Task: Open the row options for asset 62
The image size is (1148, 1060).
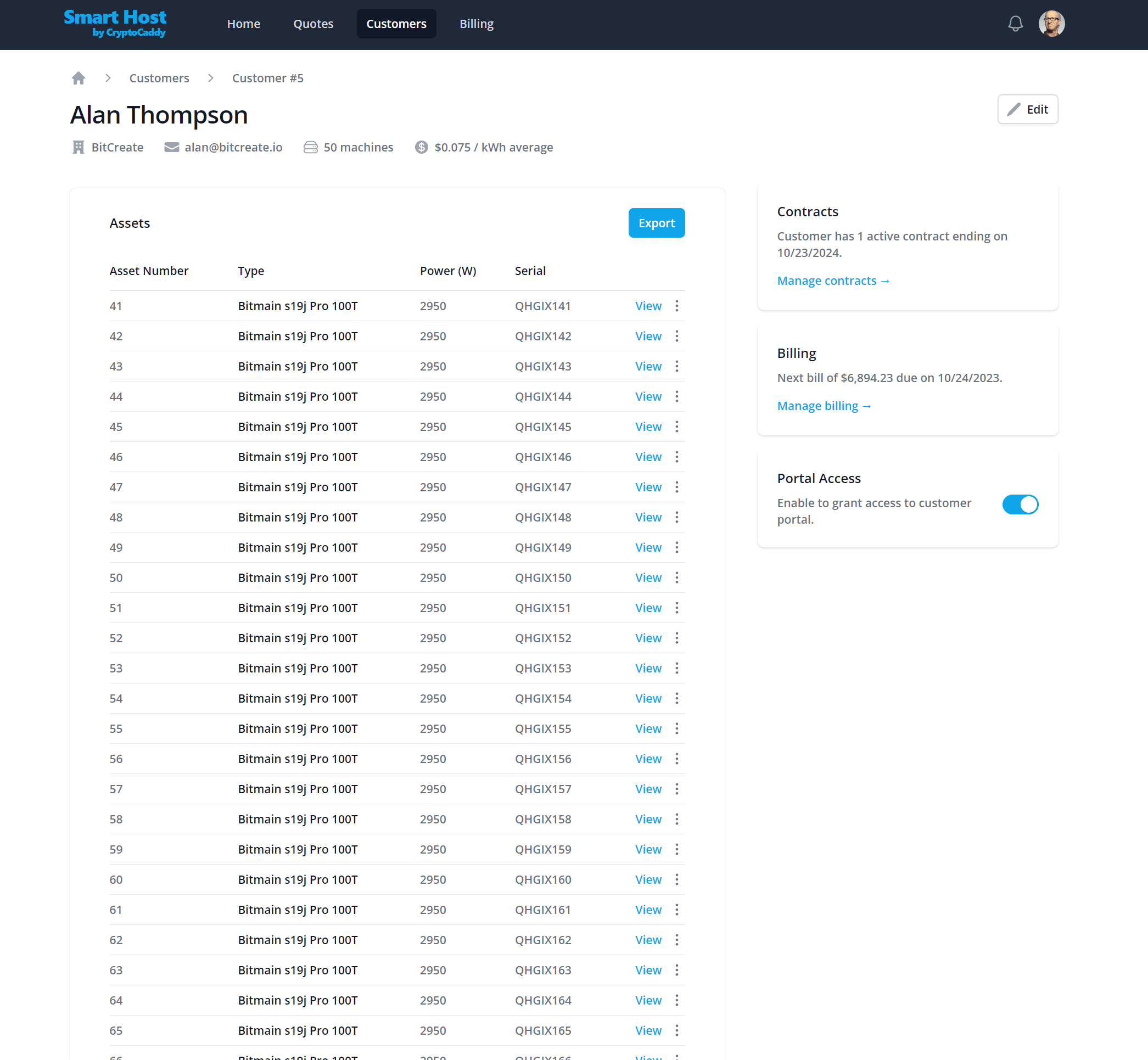Action: coord(676,940)
